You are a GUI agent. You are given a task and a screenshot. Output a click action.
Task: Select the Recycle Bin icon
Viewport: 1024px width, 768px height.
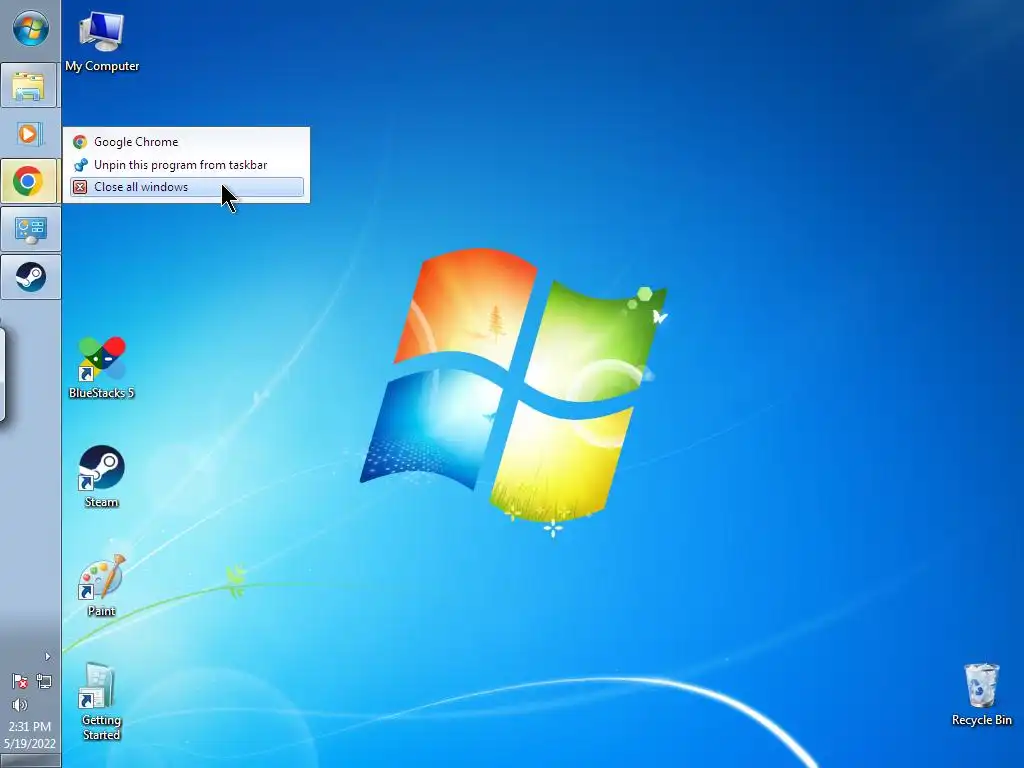click(982, 695)
